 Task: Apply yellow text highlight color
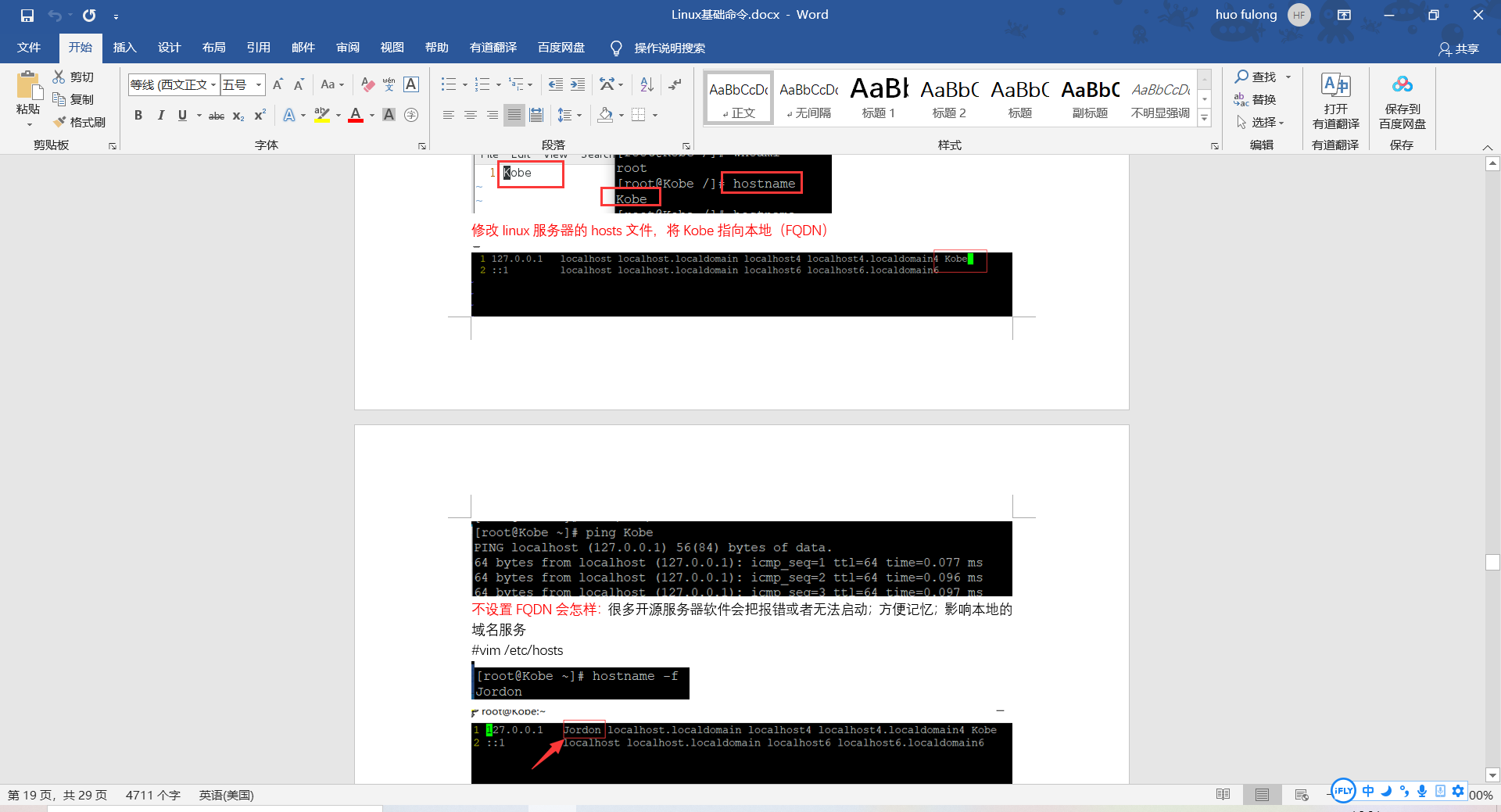coord(322,116)
